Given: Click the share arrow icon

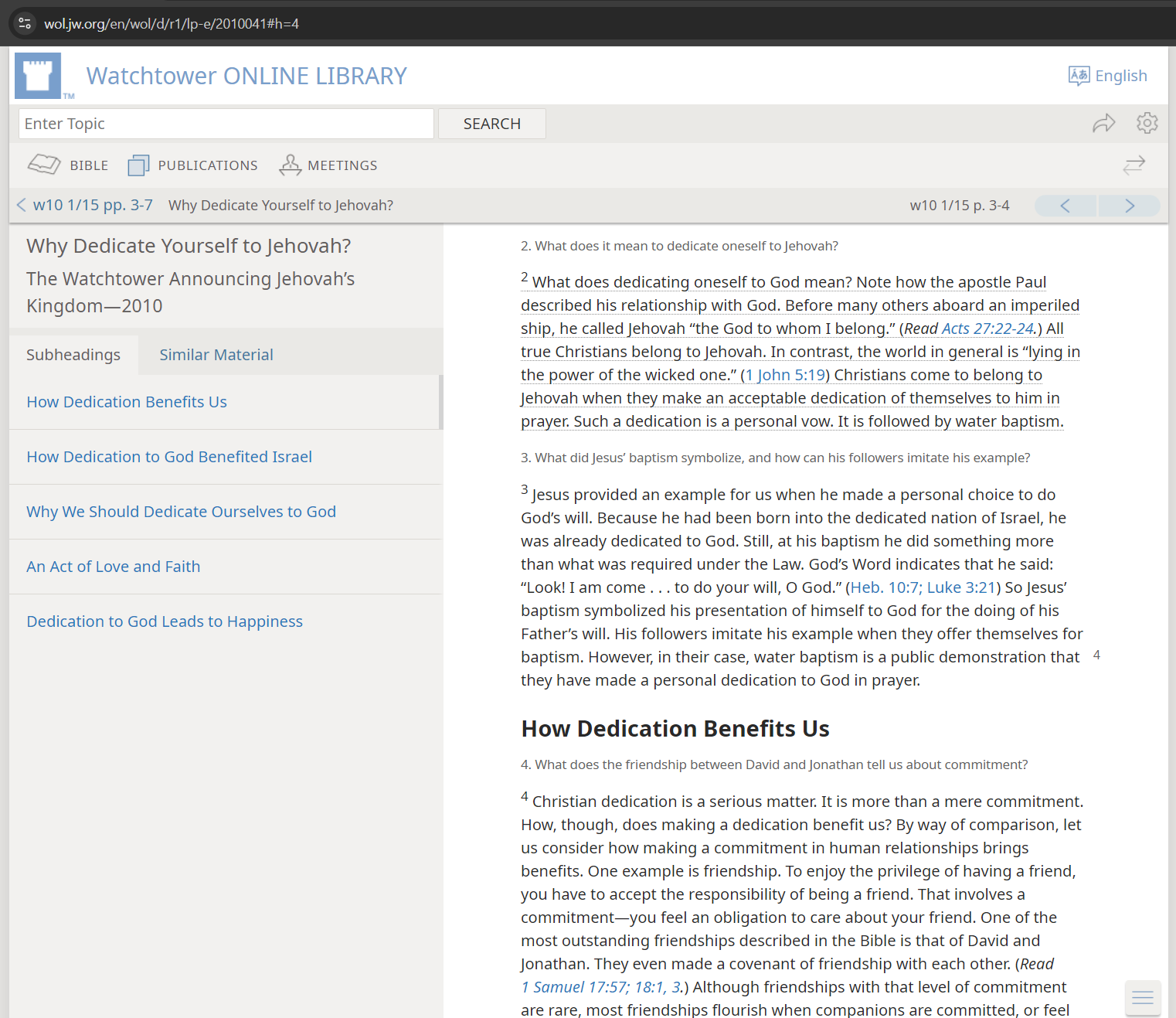Looking at the screenshot, I should [x=1103, y=124].
